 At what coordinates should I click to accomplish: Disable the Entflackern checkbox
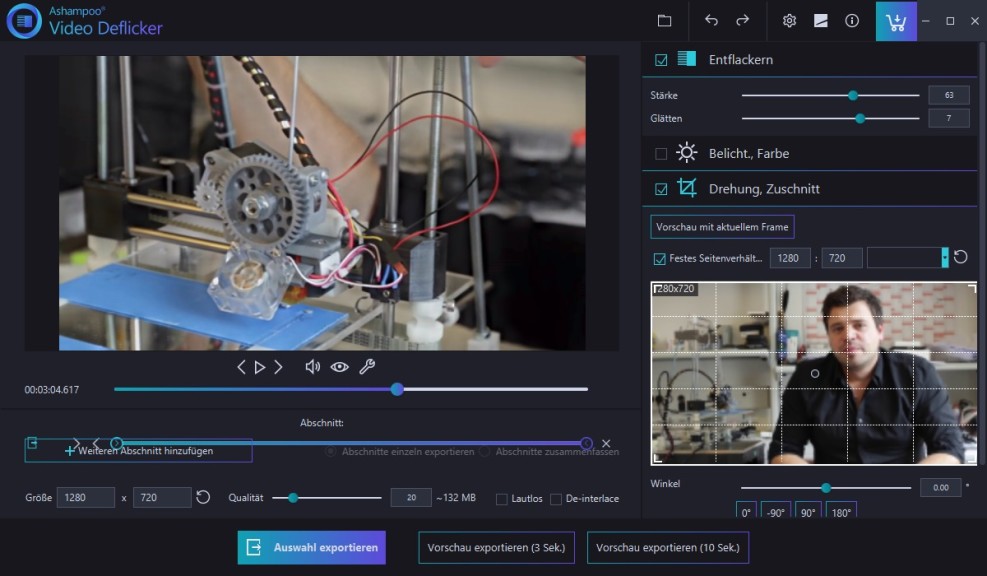pos(661,60)
